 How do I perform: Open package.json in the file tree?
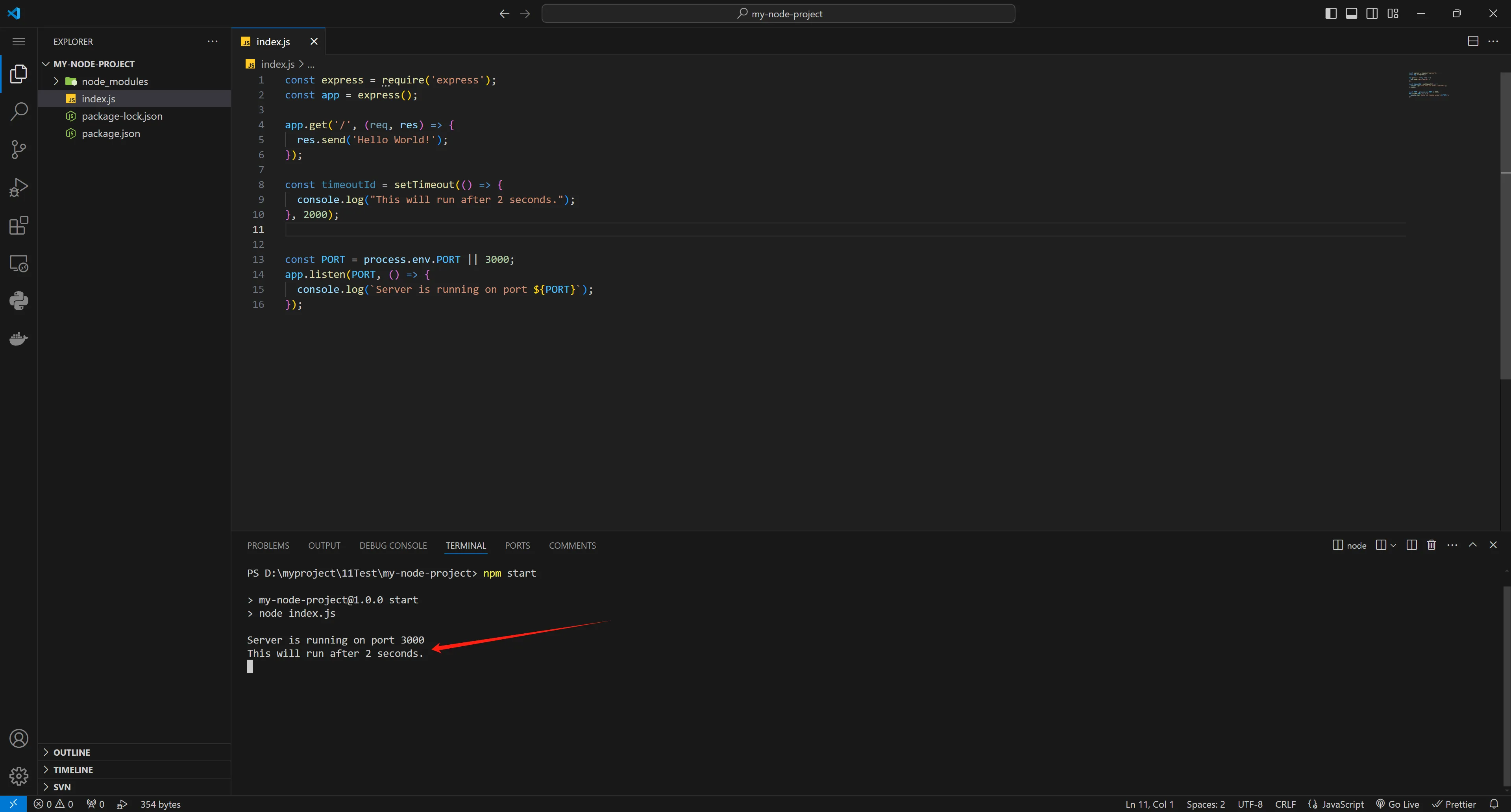134,133
